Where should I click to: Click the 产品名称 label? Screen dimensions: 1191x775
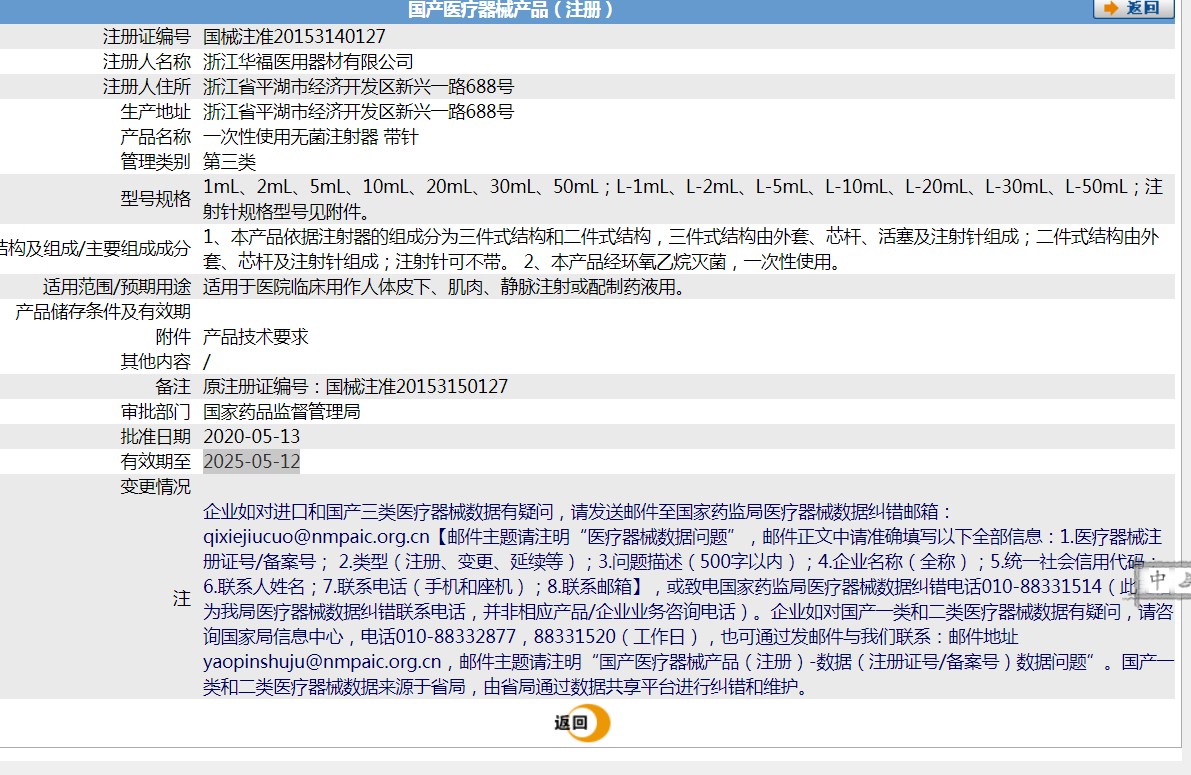(156, 137)
